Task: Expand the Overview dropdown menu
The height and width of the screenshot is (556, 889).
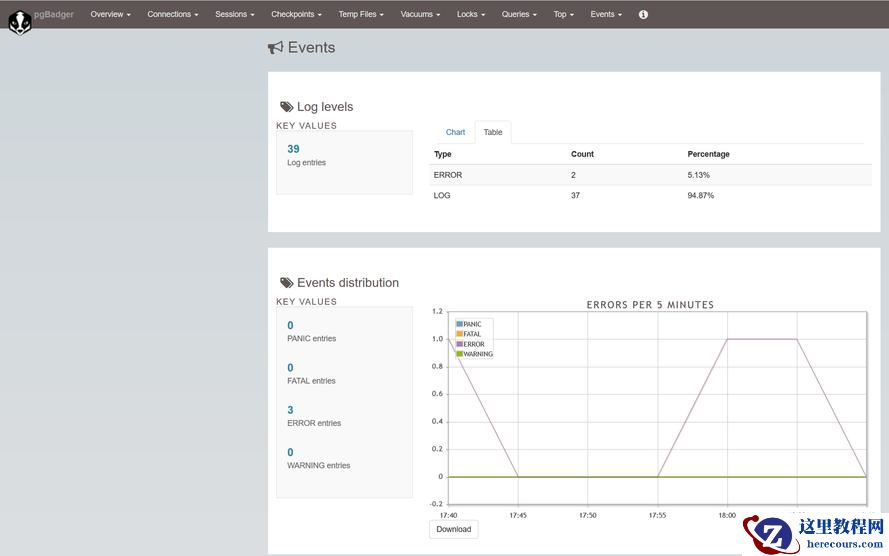Action: tap(110, 15)
